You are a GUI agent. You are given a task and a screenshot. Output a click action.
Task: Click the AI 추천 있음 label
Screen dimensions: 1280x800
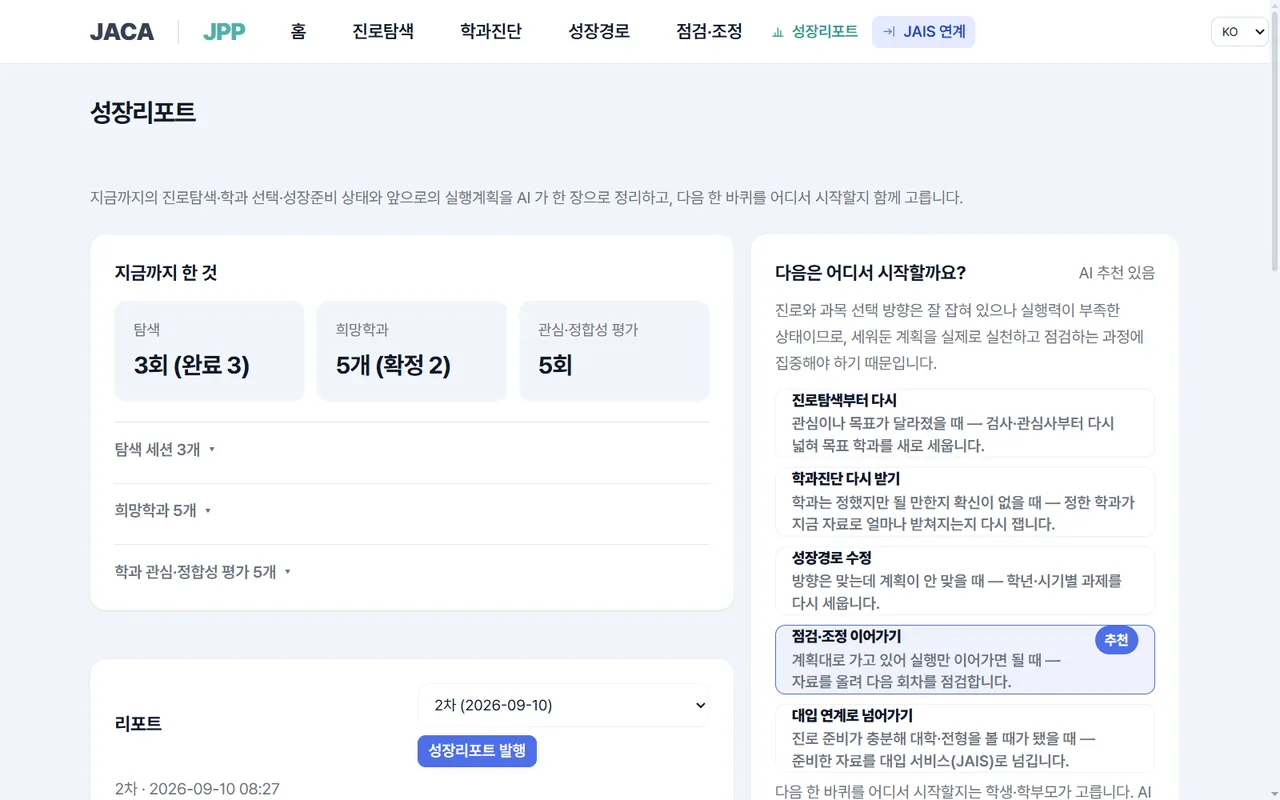pos(1117,273)
